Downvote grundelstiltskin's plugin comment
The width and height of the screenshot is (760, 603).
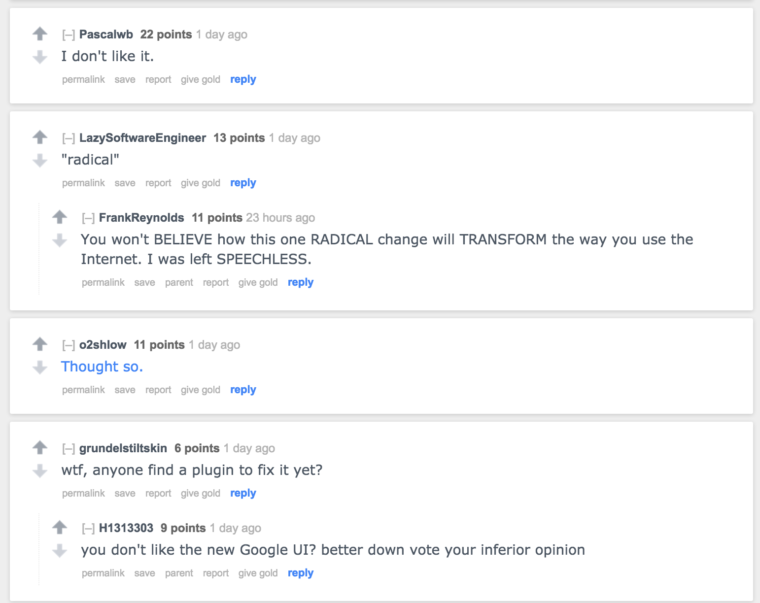[x=40, y=471]
